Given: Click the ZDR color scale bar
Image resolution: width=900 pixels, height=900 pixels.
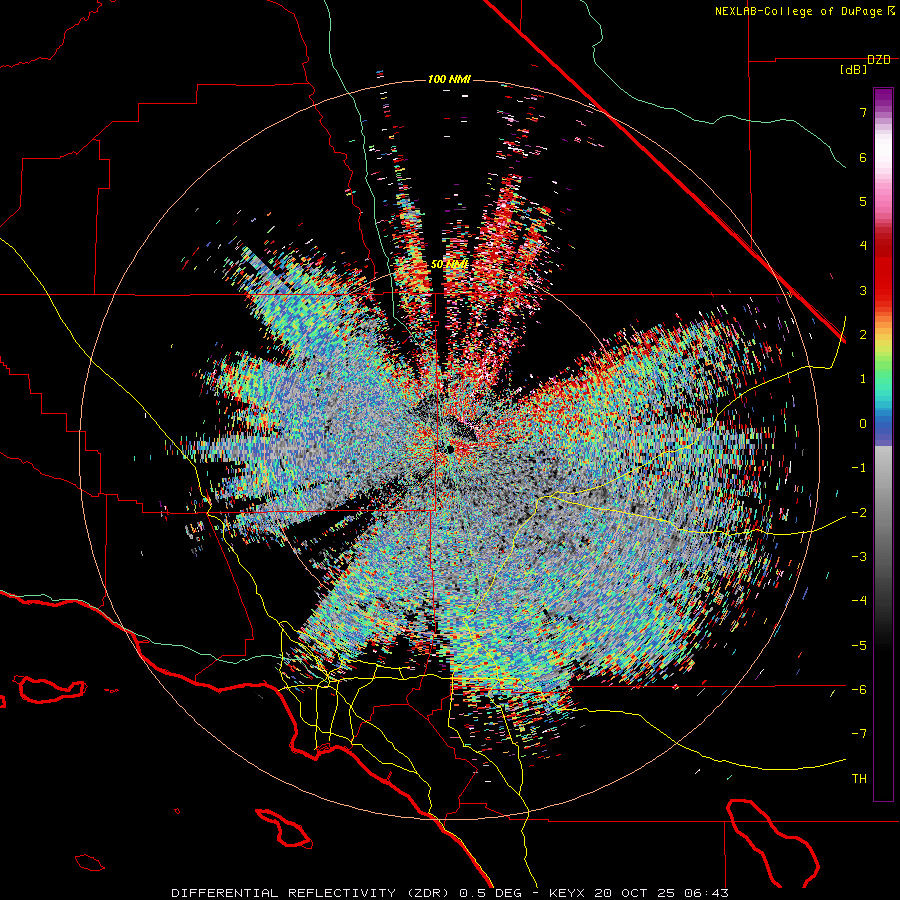Looking at the screenshot, I should [883, 444].
